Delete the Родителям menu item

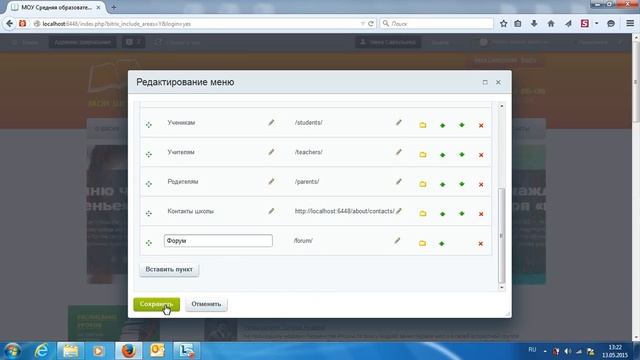pos(481,184)
